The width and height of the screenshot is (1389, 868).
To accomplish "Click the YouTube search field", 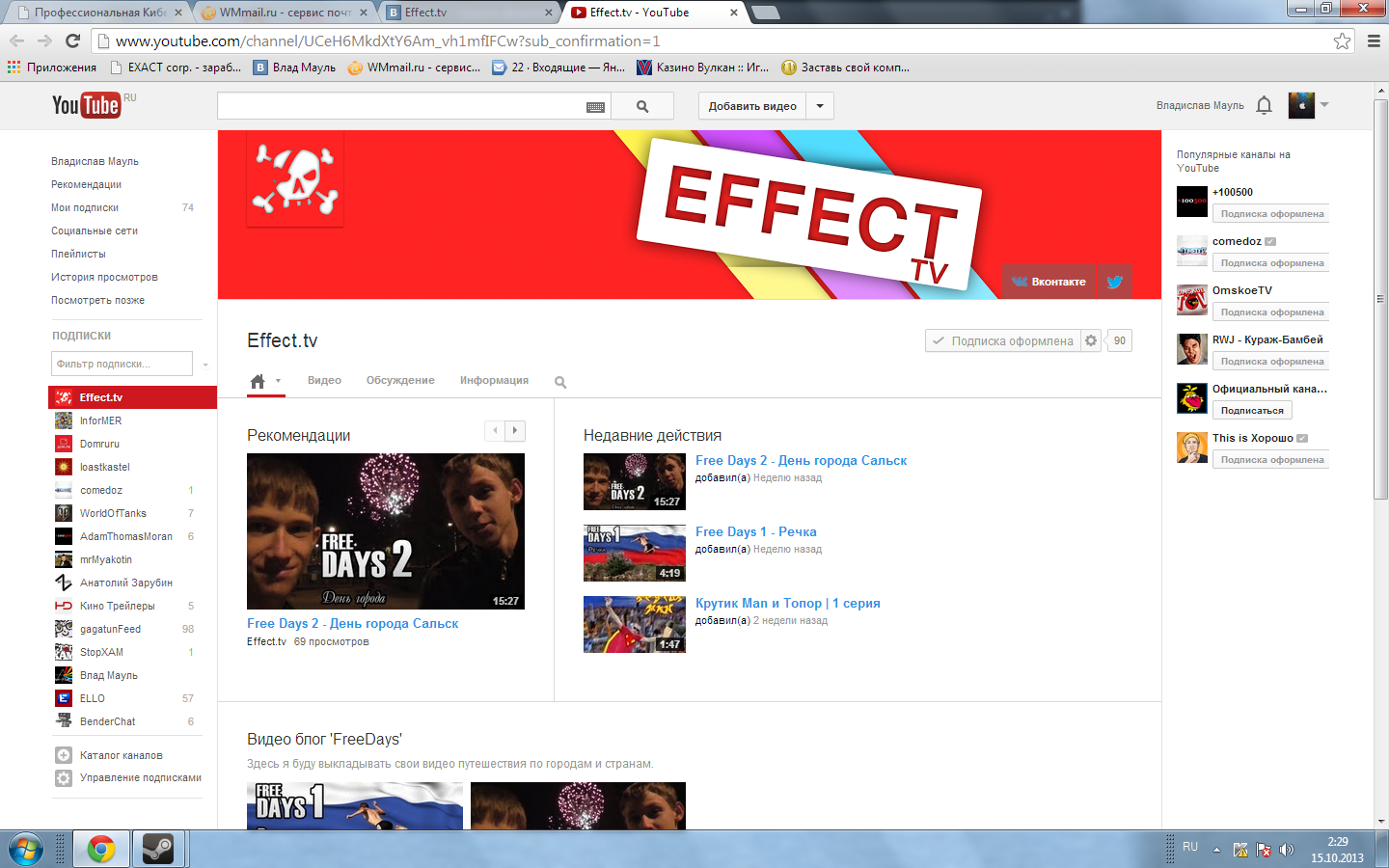I will (401, 106).
